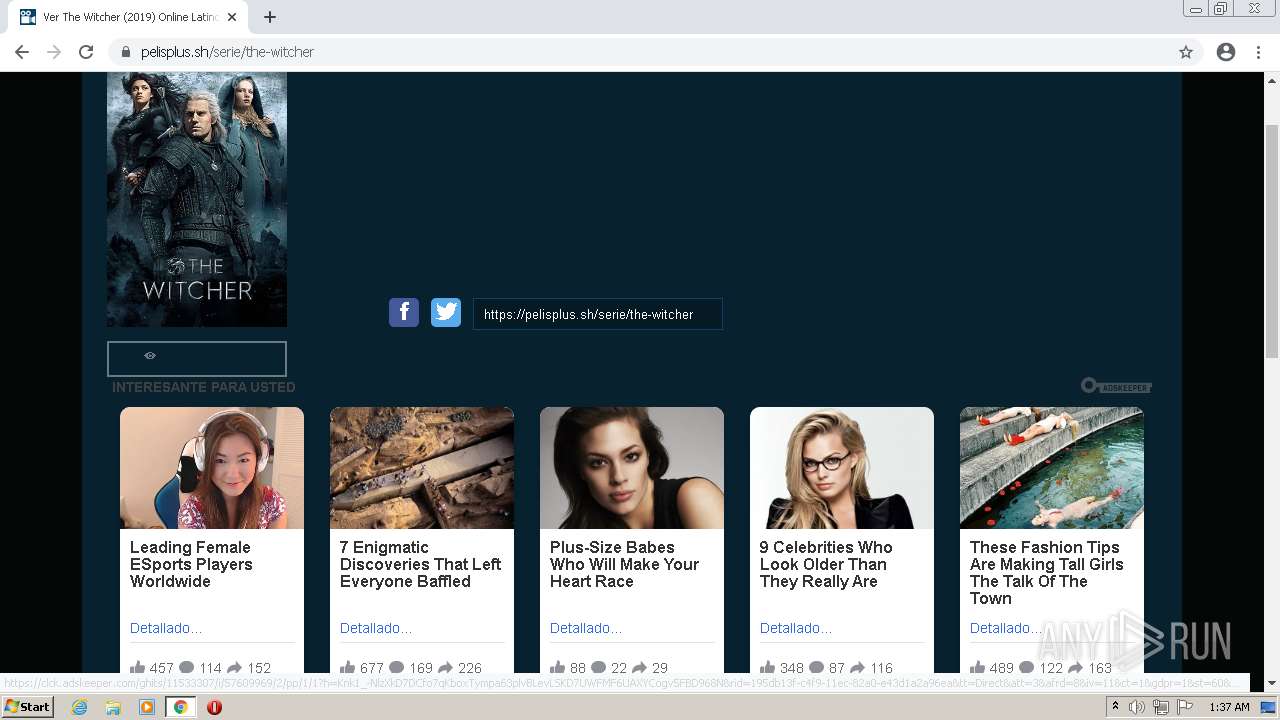Viewport: 1280px width, 720px height.
Task: Open 9 Celebrities thumbnail image
Action: (842, 467)
